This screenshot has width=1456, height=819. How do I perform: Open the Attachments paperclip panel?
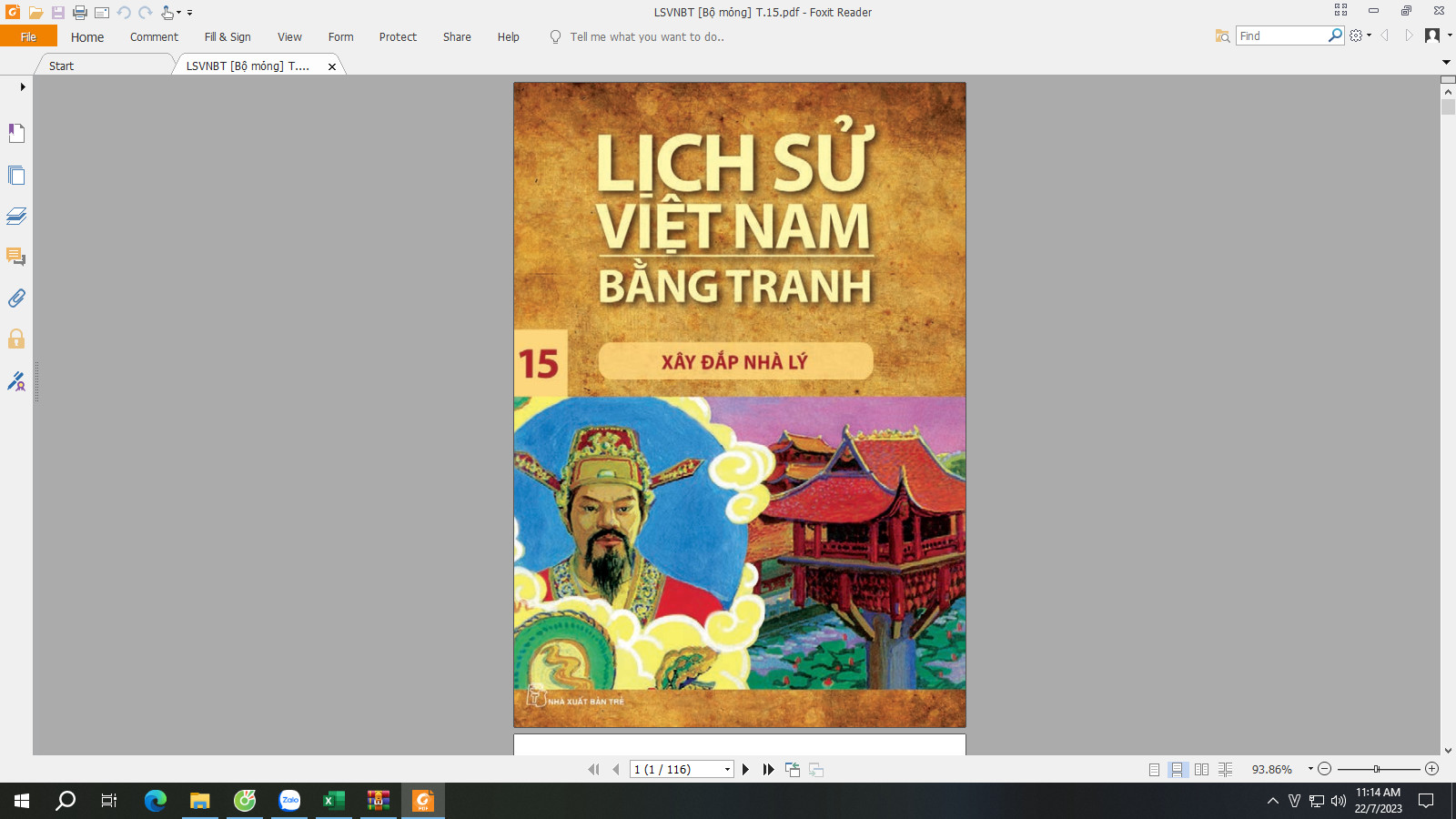coord(16,298)
